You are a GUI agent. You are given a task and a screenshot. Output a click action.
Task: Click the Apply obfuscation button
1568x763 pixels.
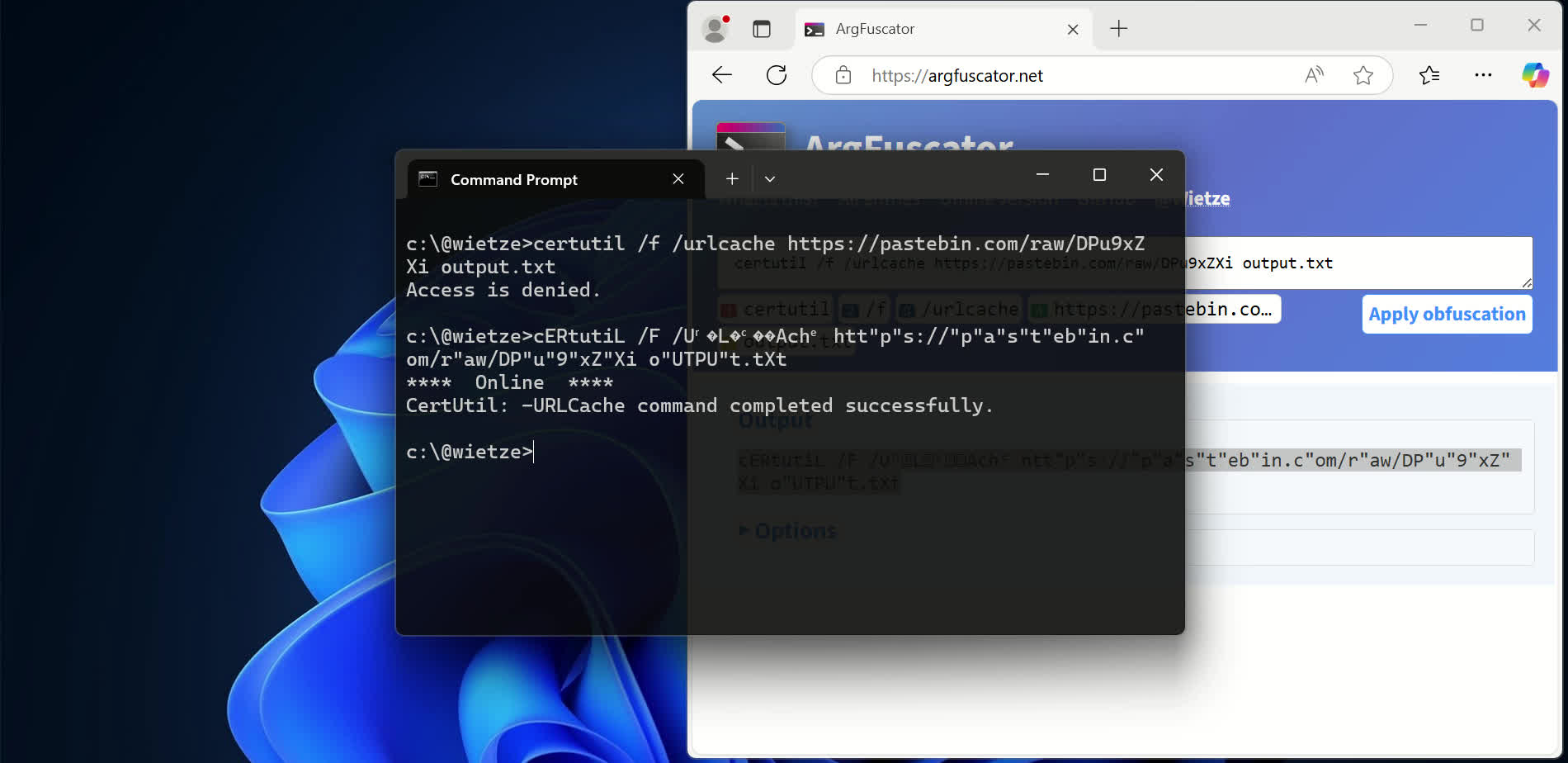click(x=1447, y=314)
